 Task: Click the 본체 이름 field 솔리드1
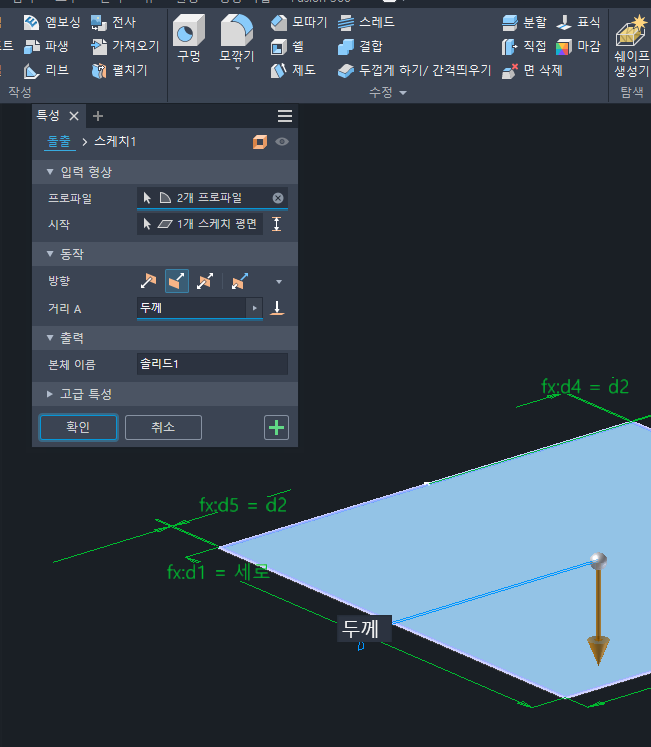point(212,364)
